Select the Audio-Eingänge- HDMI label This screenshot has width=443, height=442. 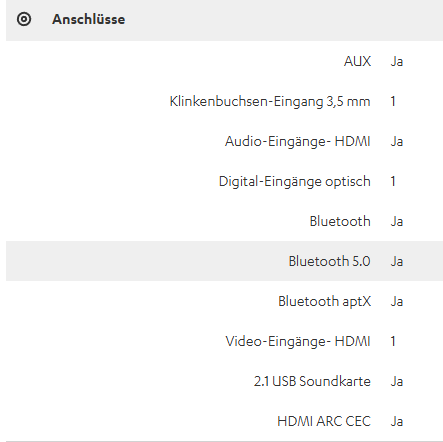point(298,141)
